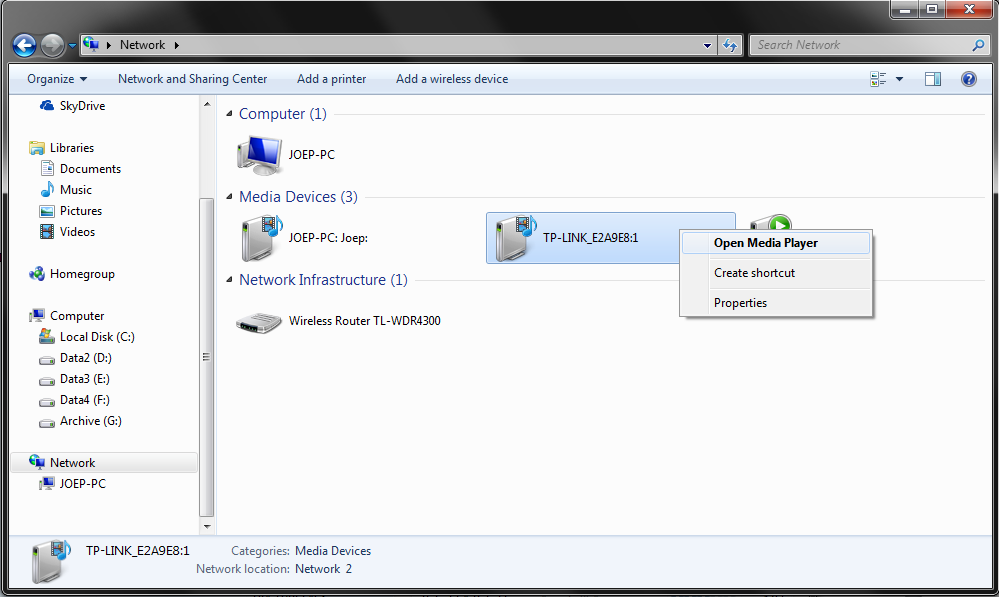Viewport: 999px width, 597px height.
Task: Select Computer in navigation pane
Action: [77, 316]
